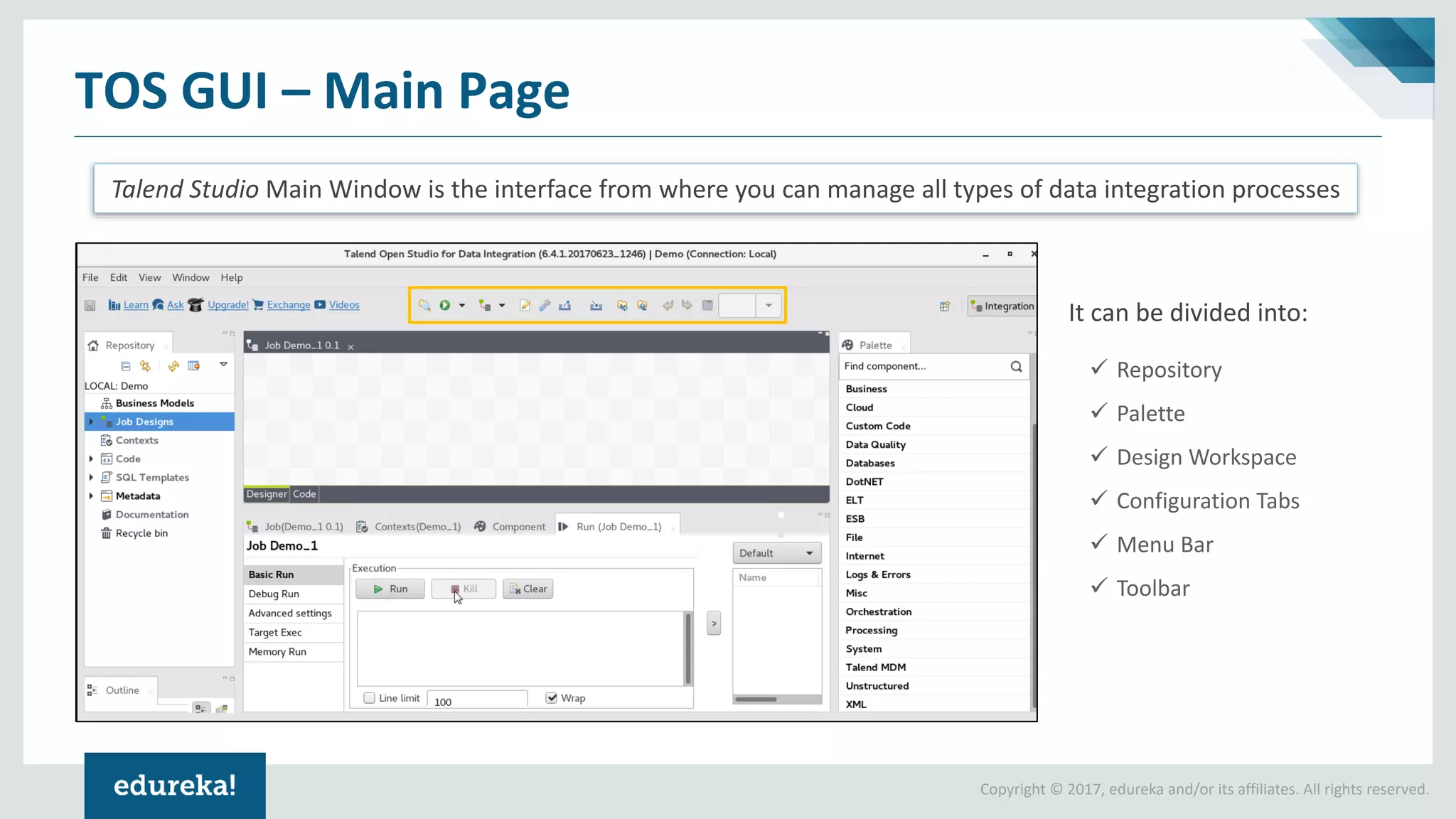The image size is (1456, 819).
Task: Click the pencil edit toolbar icon
Action: (525, 305)
